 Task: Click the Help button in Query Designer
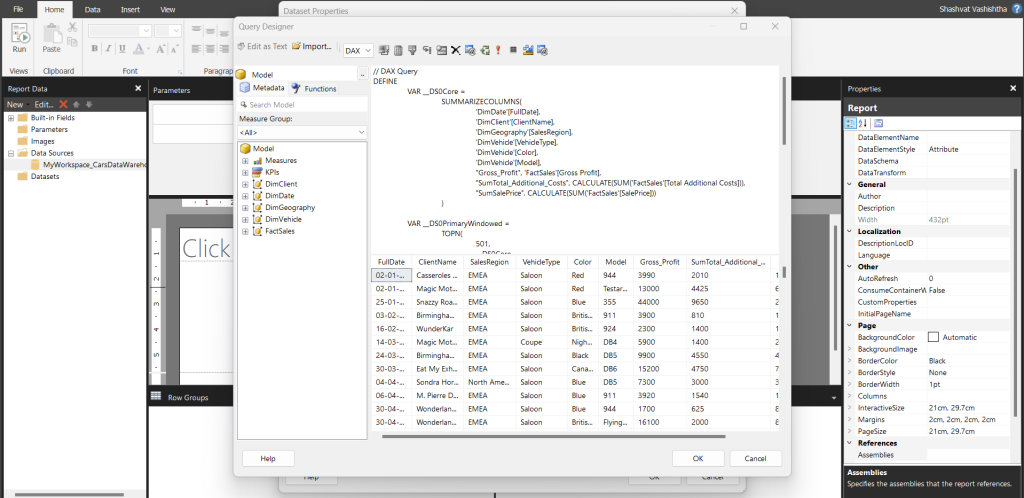(x=268, y=458)
